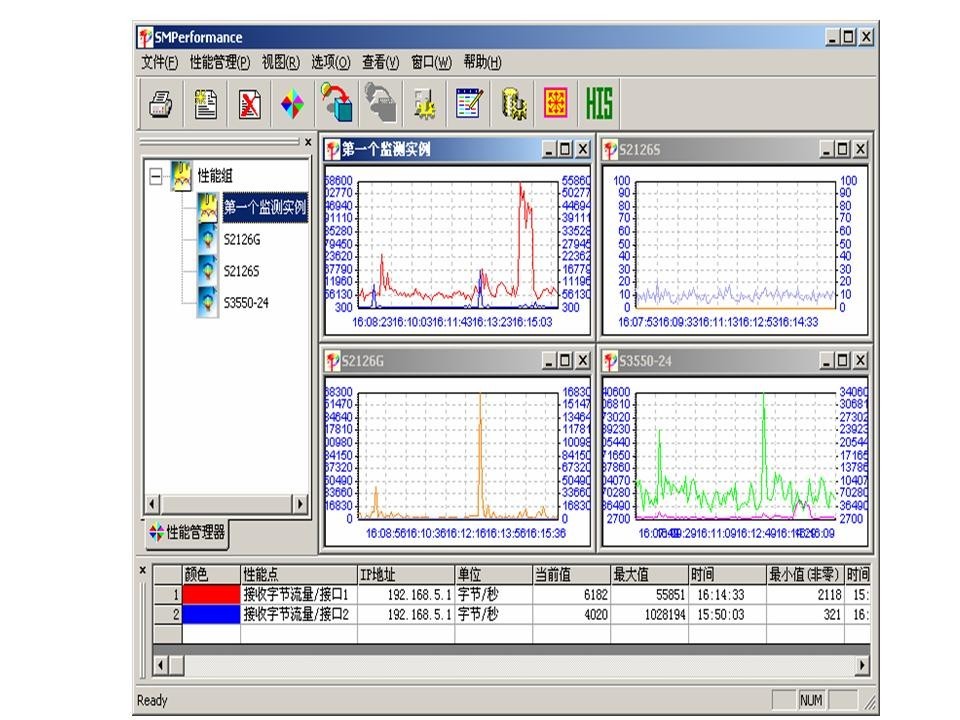Open the 选项(O) menu
960x720 pixels.
point(330,62)
